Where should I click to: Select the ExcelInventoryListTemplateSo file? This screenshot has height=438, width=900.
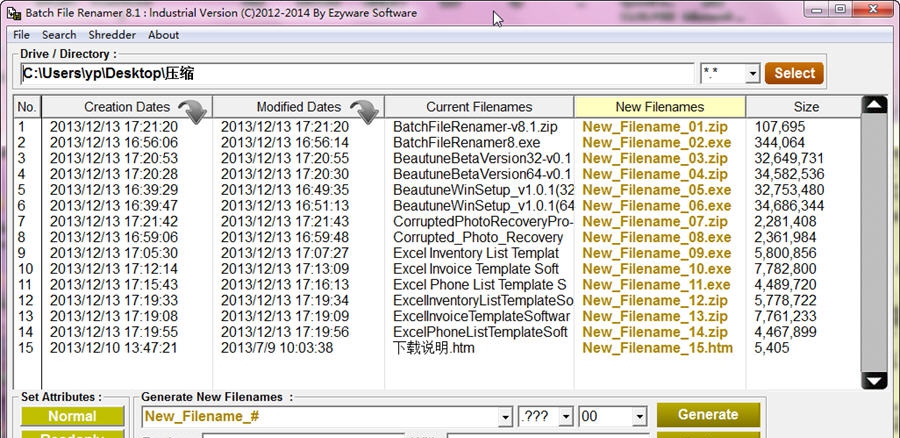click(x=483, y=300)
